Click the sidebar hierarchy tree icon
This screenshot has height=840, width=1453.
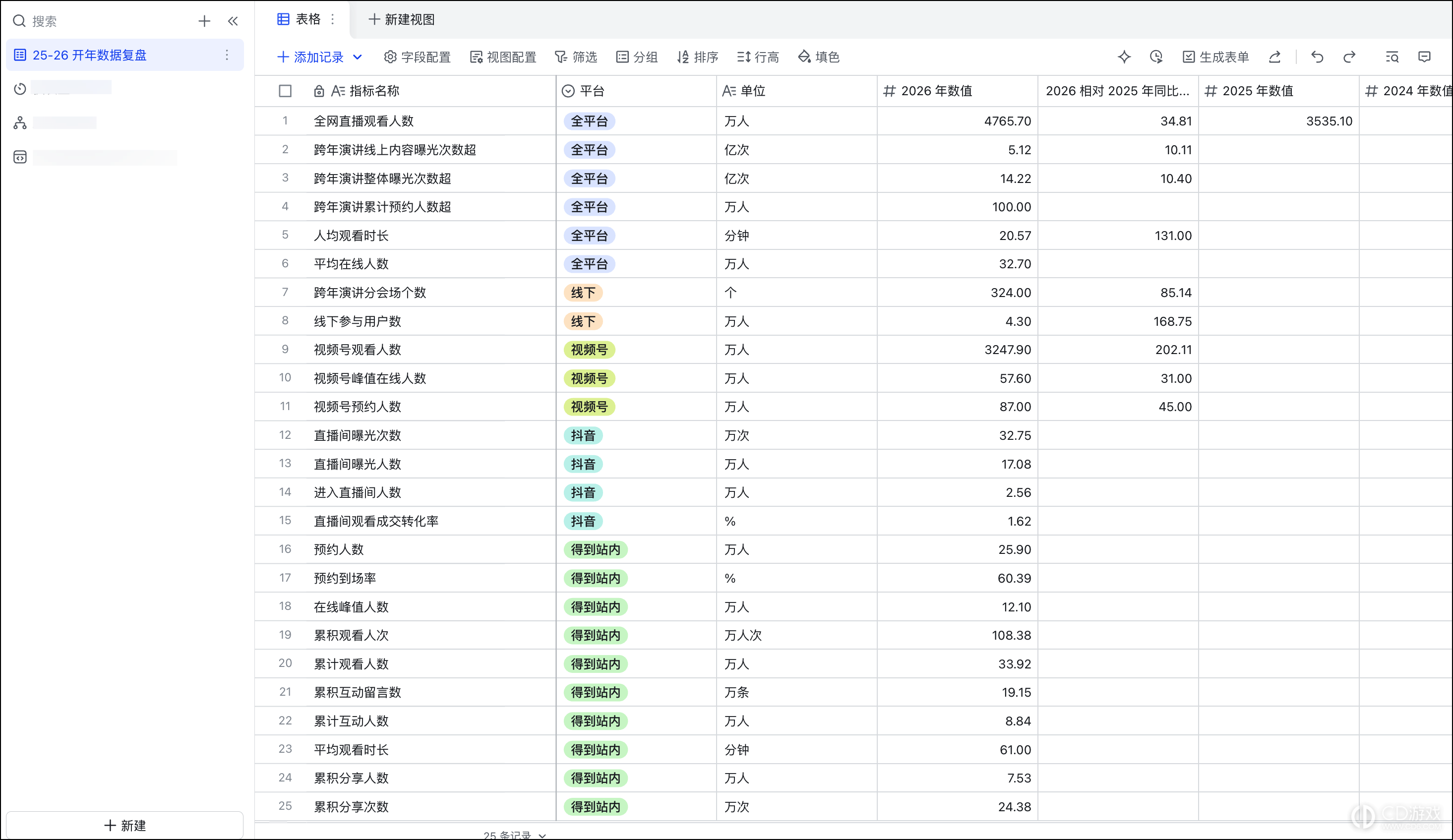coord(20,123)
